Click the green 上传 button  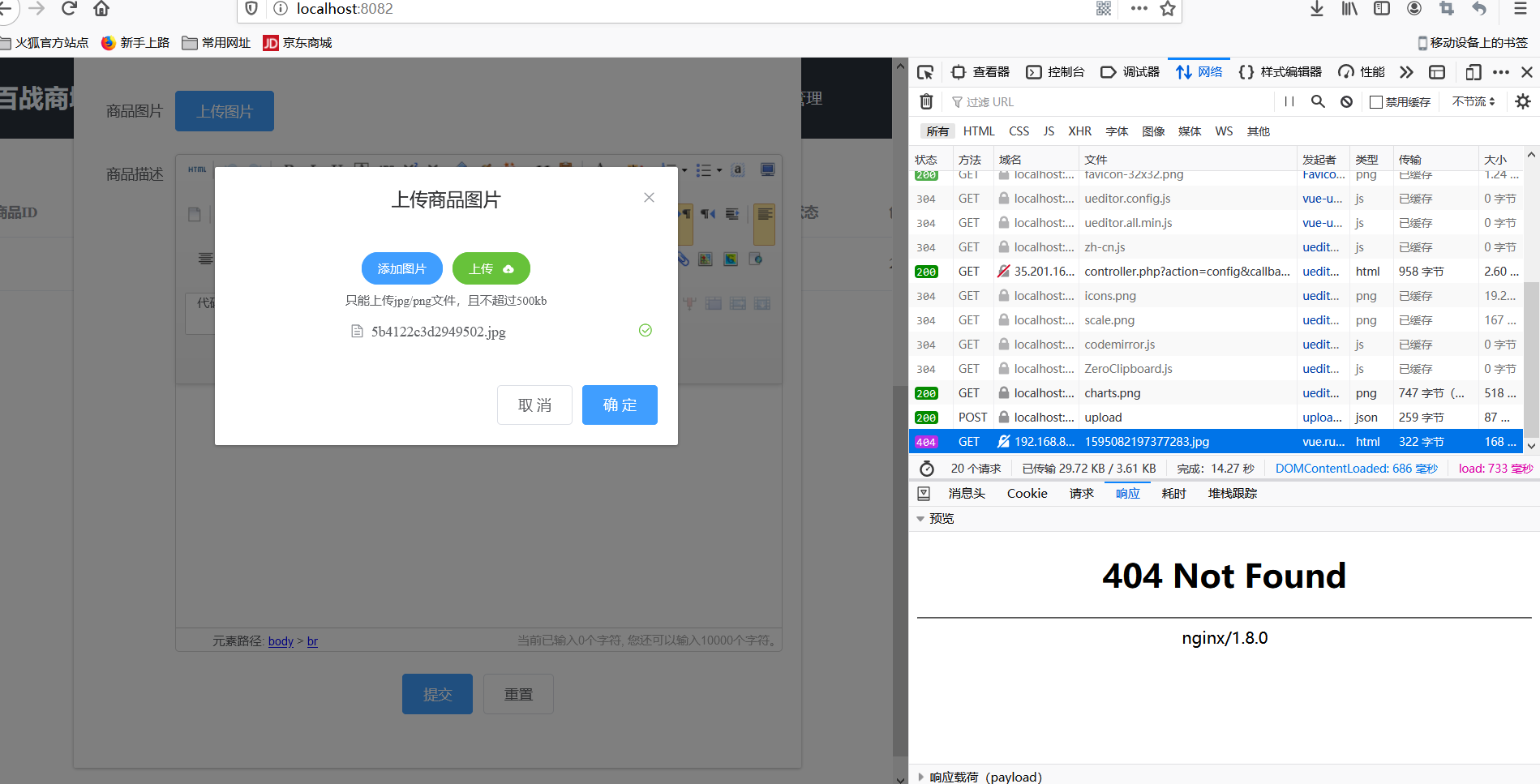[491, 268]
